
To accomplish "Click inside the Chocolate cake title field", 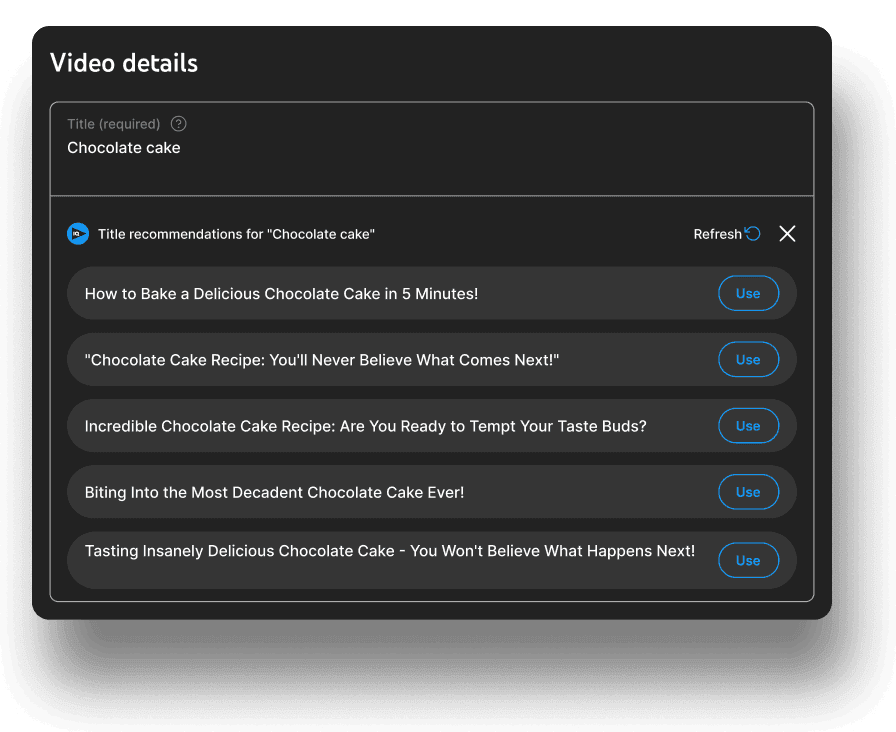I will (123, 147).
